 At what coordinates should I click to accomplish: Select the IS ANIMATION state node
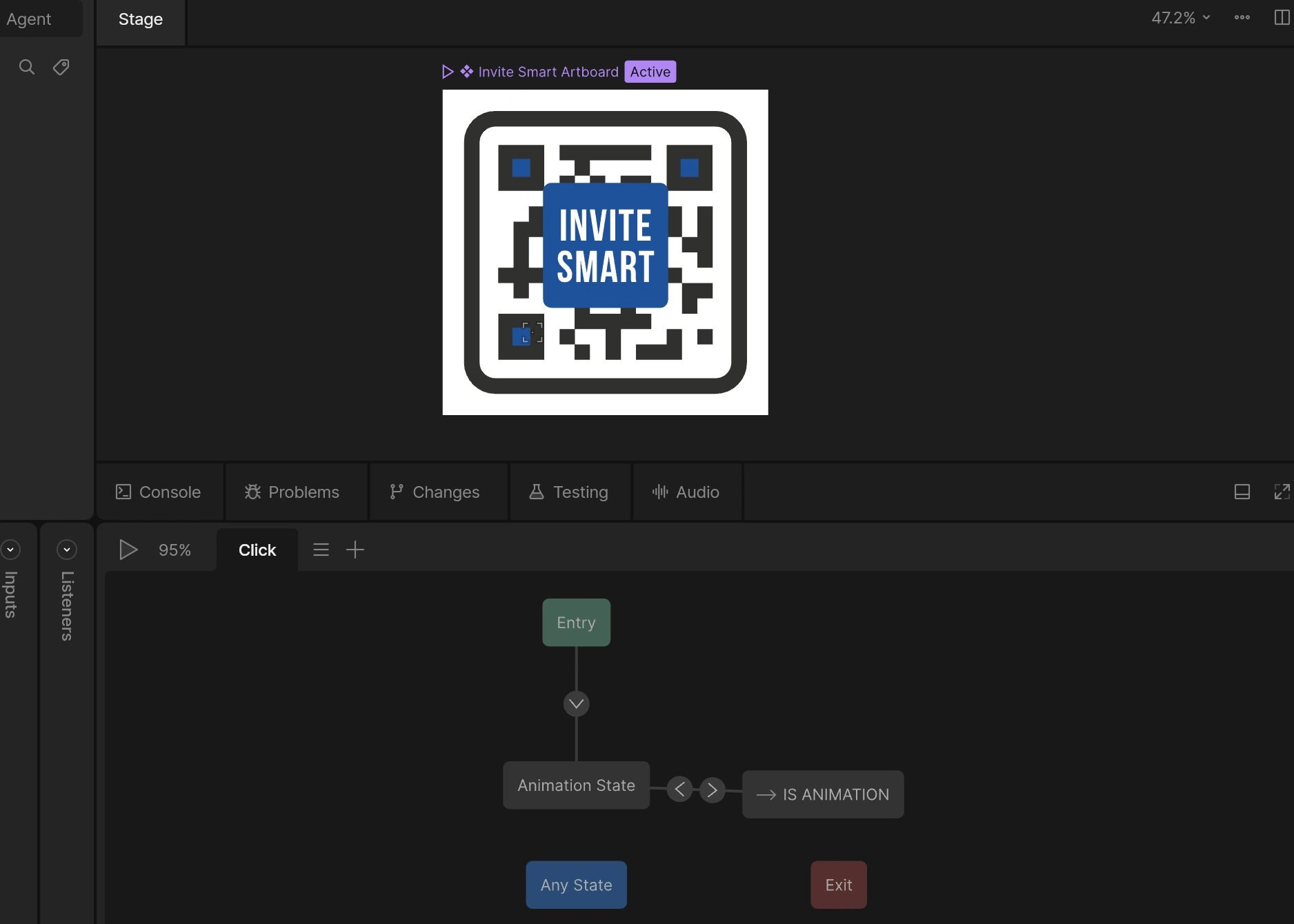(823, 794)
